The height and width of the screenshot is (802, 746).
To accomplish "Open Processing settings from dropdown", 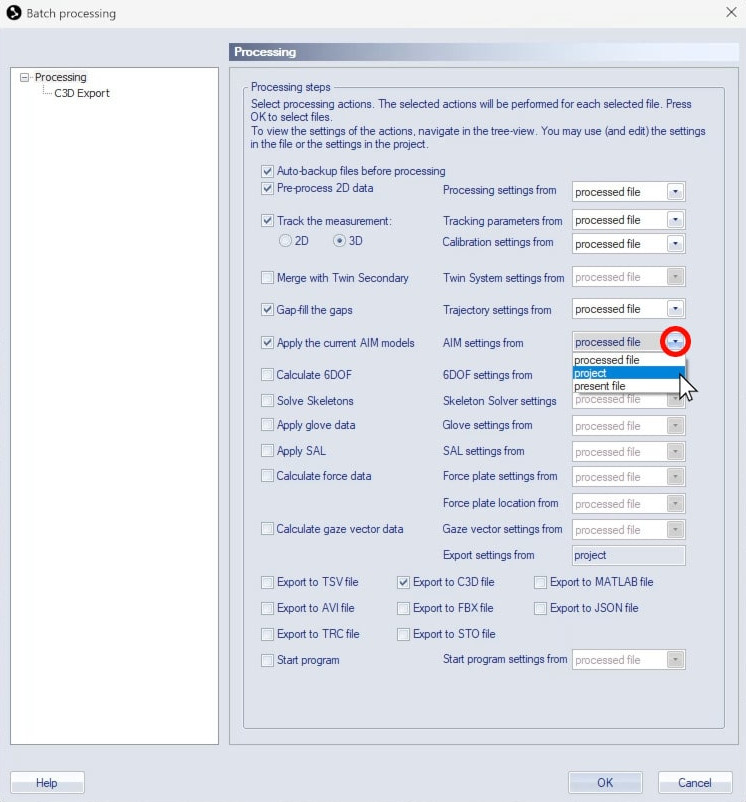I will click(675, 192).
